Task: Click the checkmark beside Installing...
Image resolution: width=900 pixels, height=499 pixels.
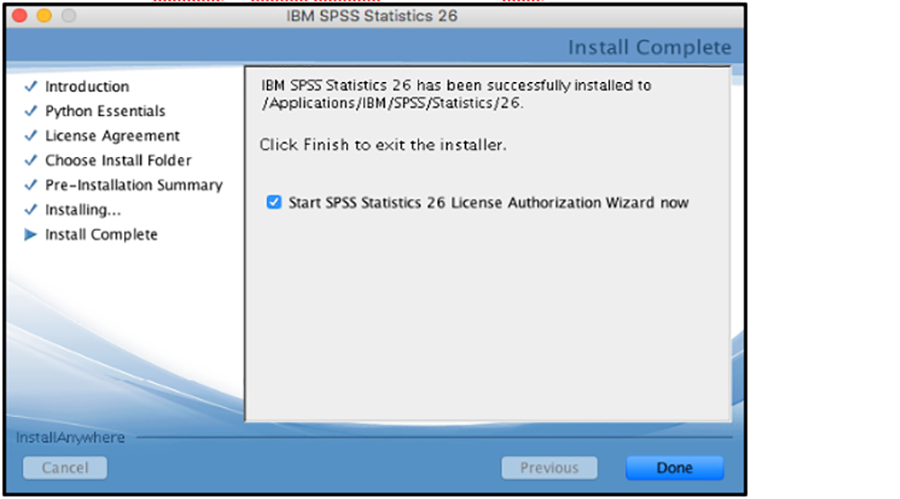Action: [x=31, y=210]
